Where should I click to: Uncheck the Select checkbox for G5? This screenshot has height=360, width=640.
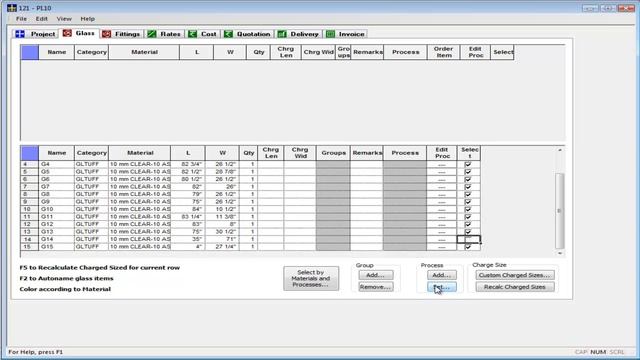(468, 171)
